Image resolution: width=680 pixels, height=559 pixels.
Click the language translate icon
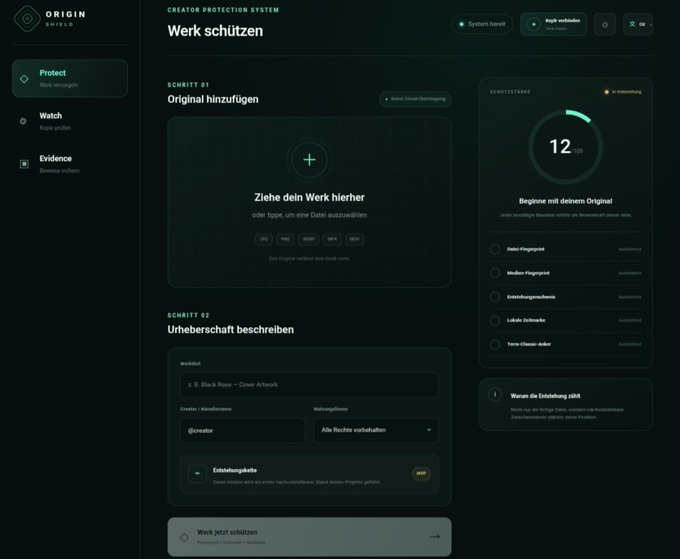pos(632,24)
